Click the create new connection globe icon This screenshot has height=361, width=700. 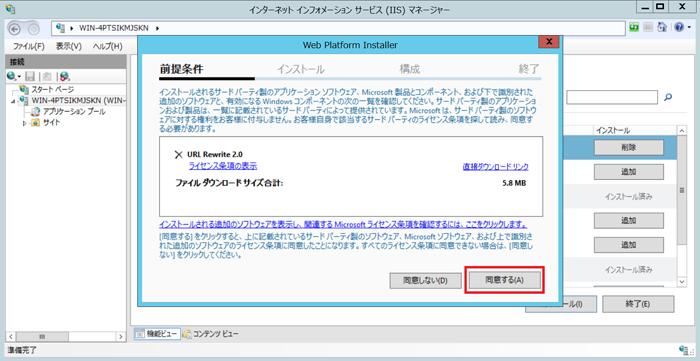tap(12, 76)
